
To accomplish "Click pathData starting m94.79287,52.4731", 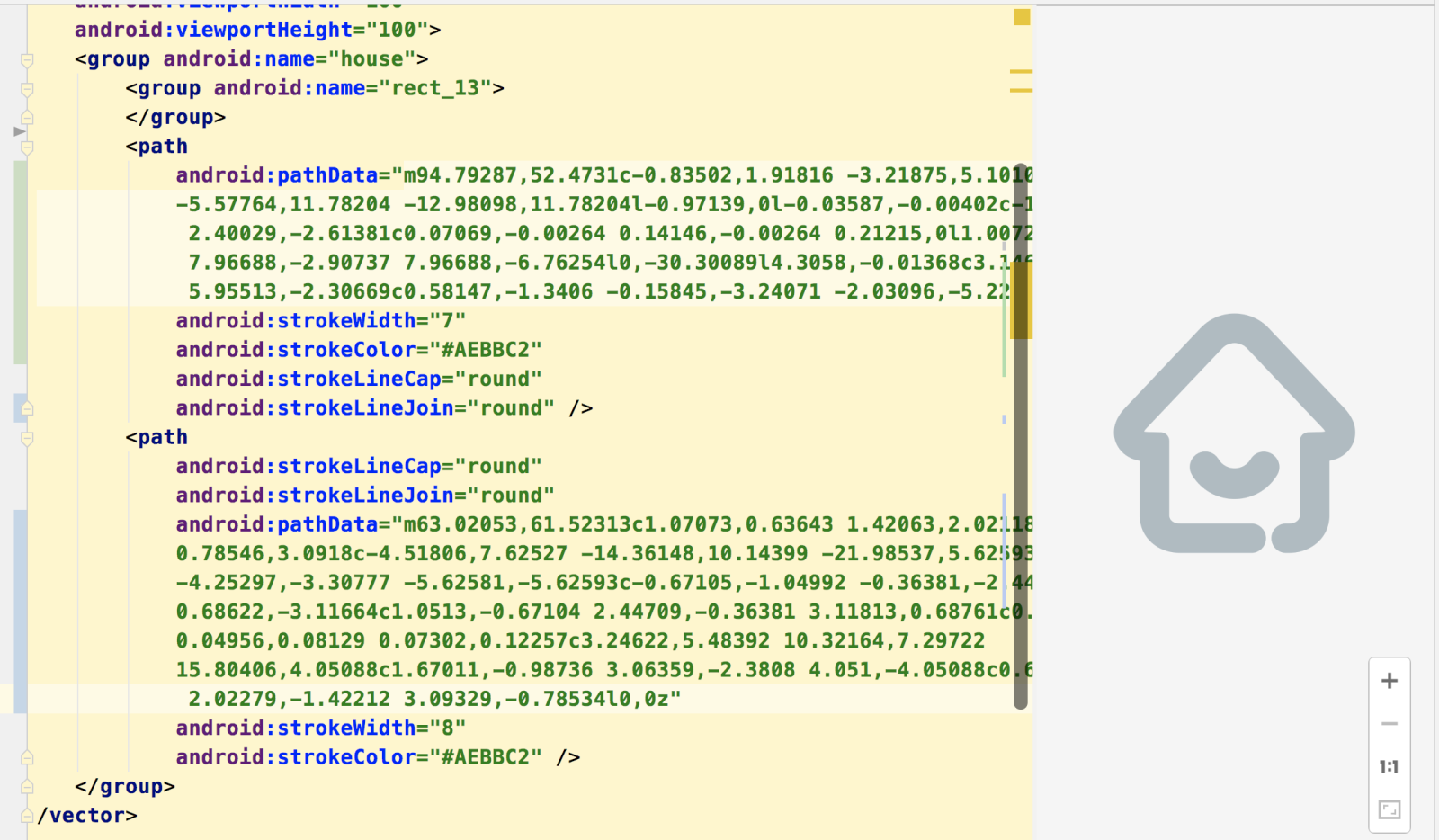I will (x=604, y=175).
